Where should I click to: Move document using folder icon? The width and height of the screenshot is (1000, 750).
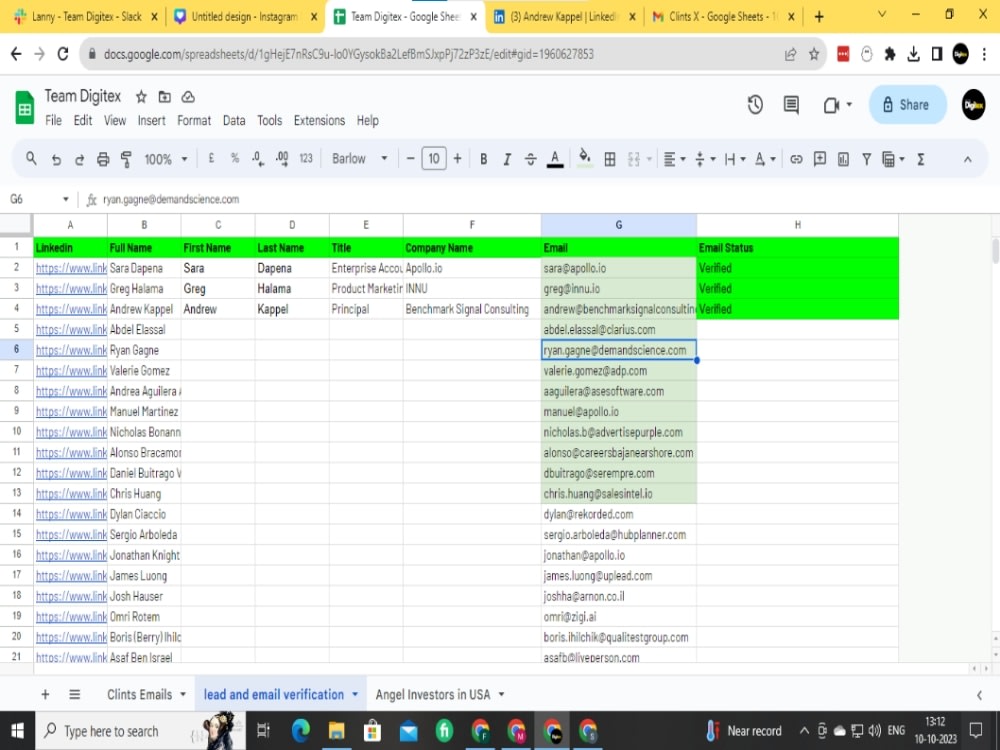(165, 97)
